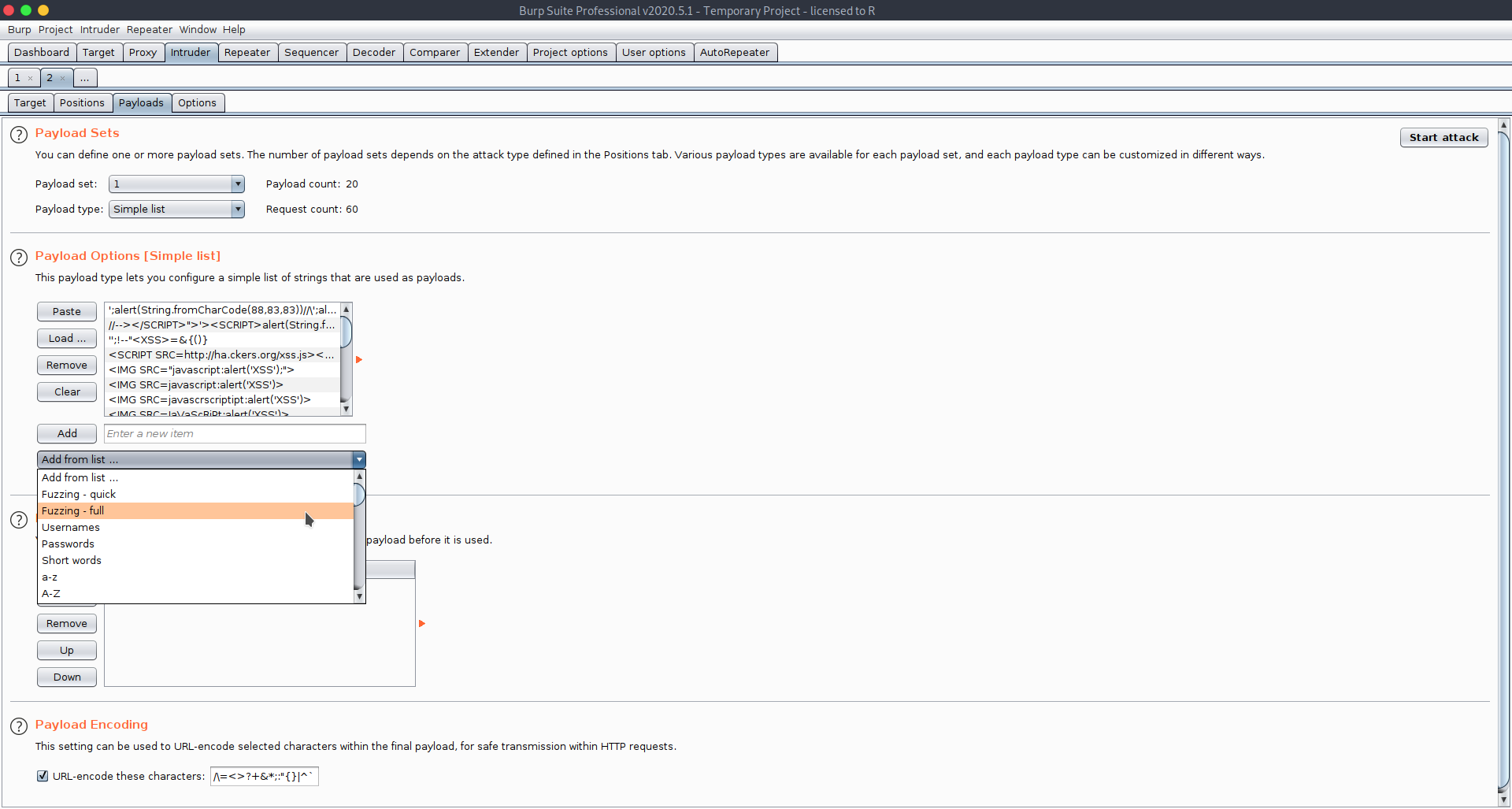Screen dimensions: 1512x809
Task: Click orange arrow beside payload list
Action: [x=358, y=359]
